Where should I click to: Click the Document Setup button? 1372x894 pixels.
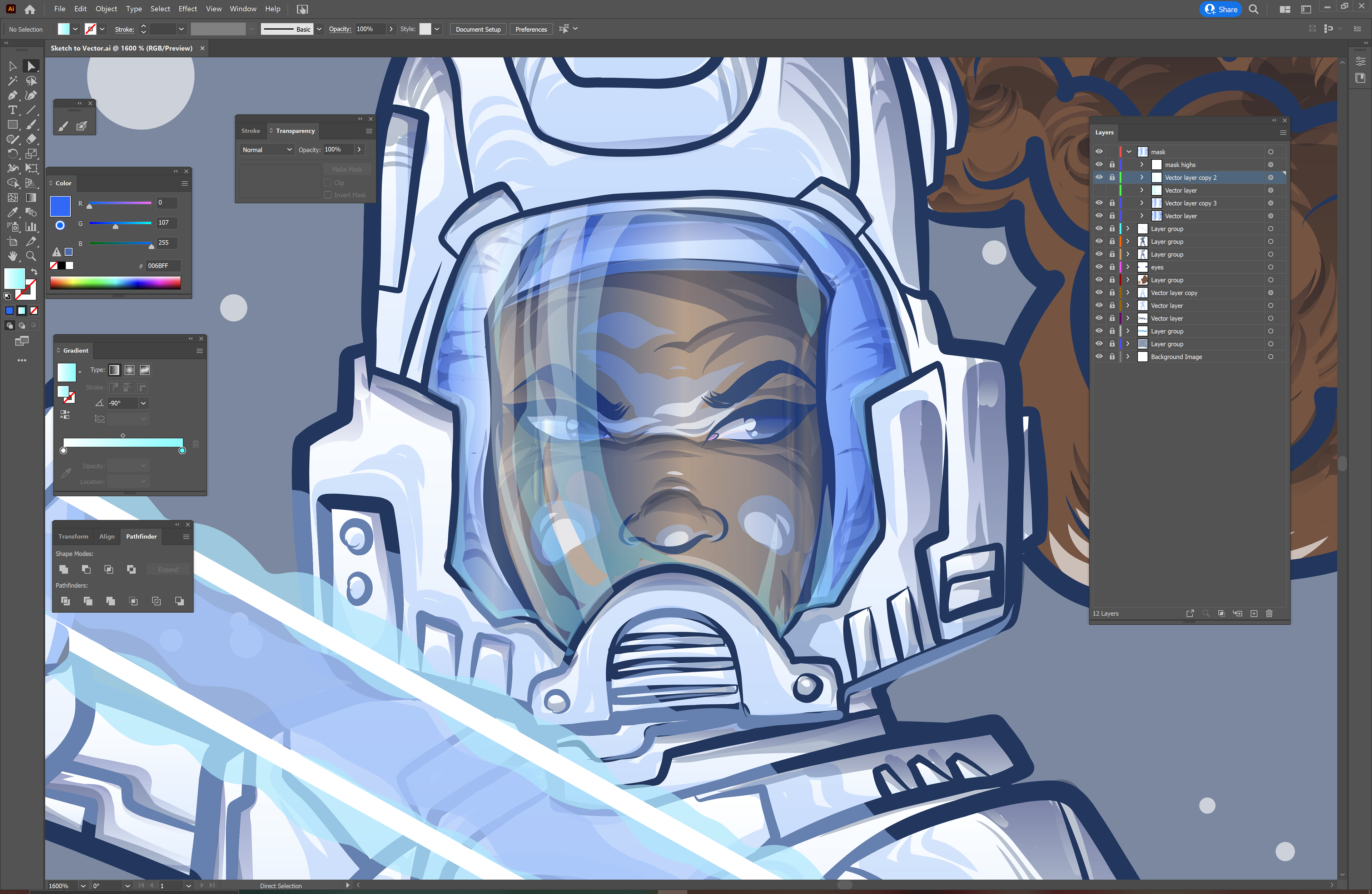click(478, 29)
